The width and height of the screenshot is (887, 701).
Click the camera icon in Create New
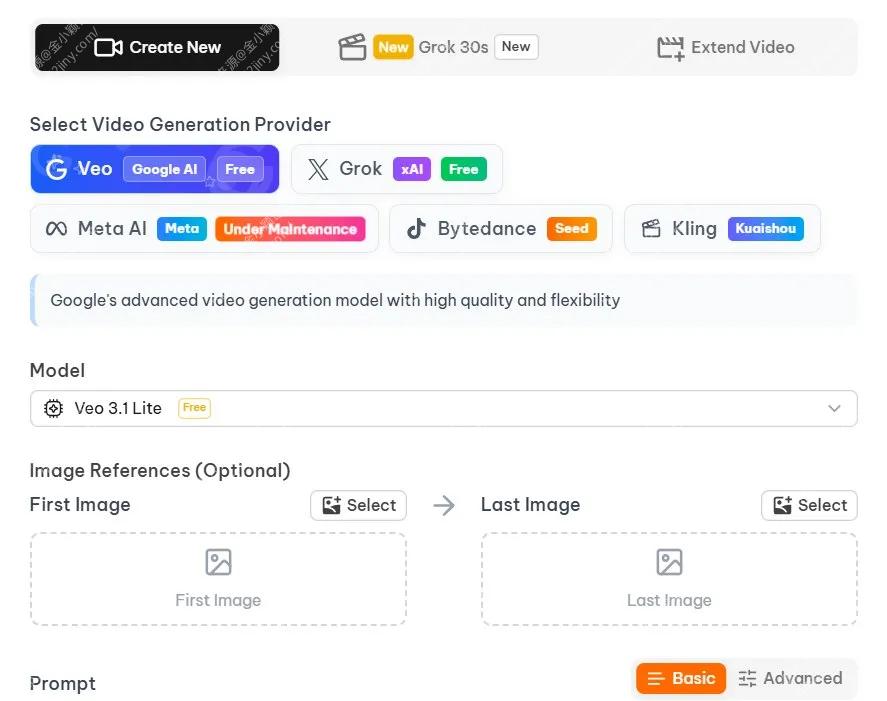coord(108,48)
